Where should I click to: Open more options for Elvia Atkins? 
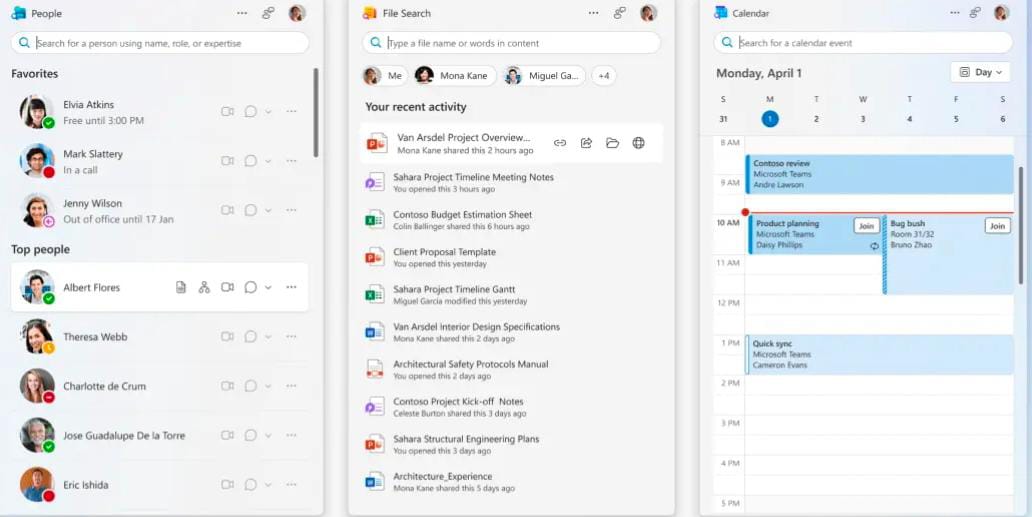pos(292,112)
